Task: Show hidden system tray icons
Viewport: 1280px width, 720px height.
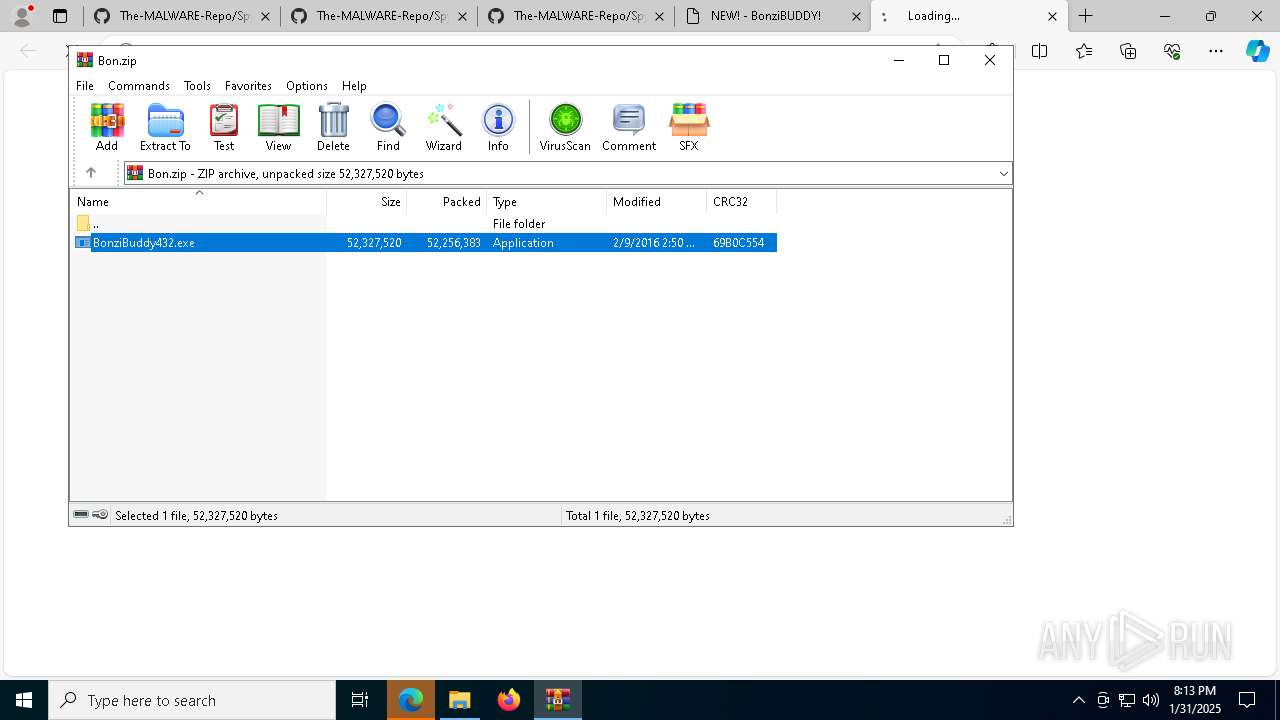Action: [x=1078, y=700]
